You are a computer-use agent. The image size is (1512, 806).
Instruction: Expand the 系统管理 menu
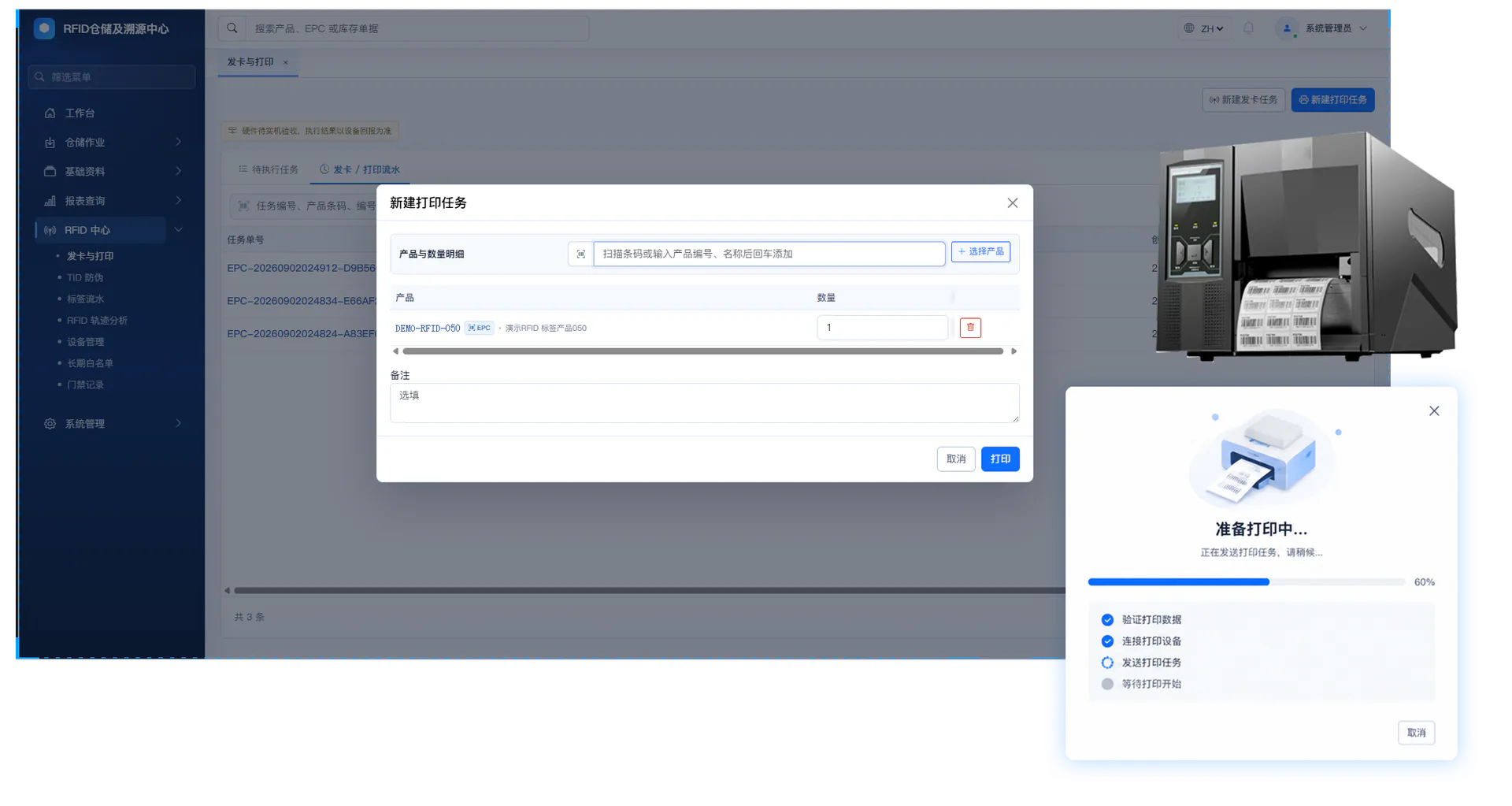(179, 424)
